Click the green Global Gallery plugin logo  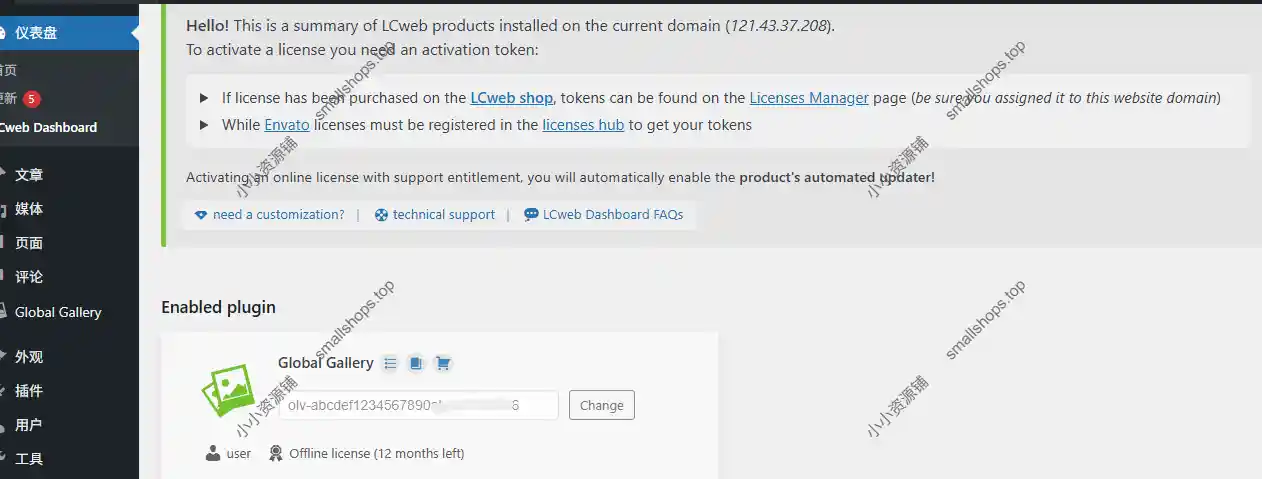click(229, 391)
